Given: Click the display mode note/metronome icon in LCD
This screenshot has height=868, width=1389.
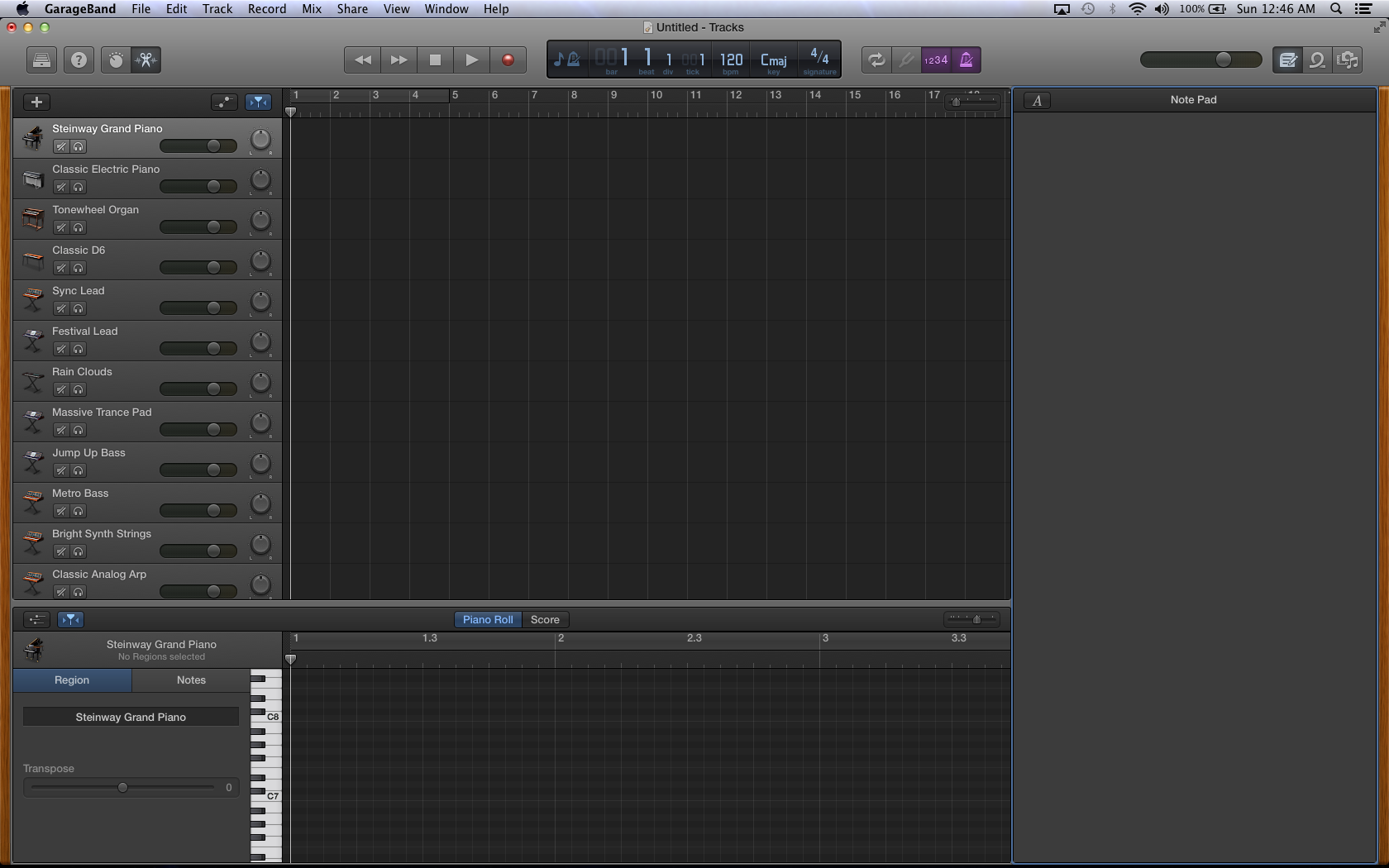Looking at the screenshot, I should pos(567,60).
